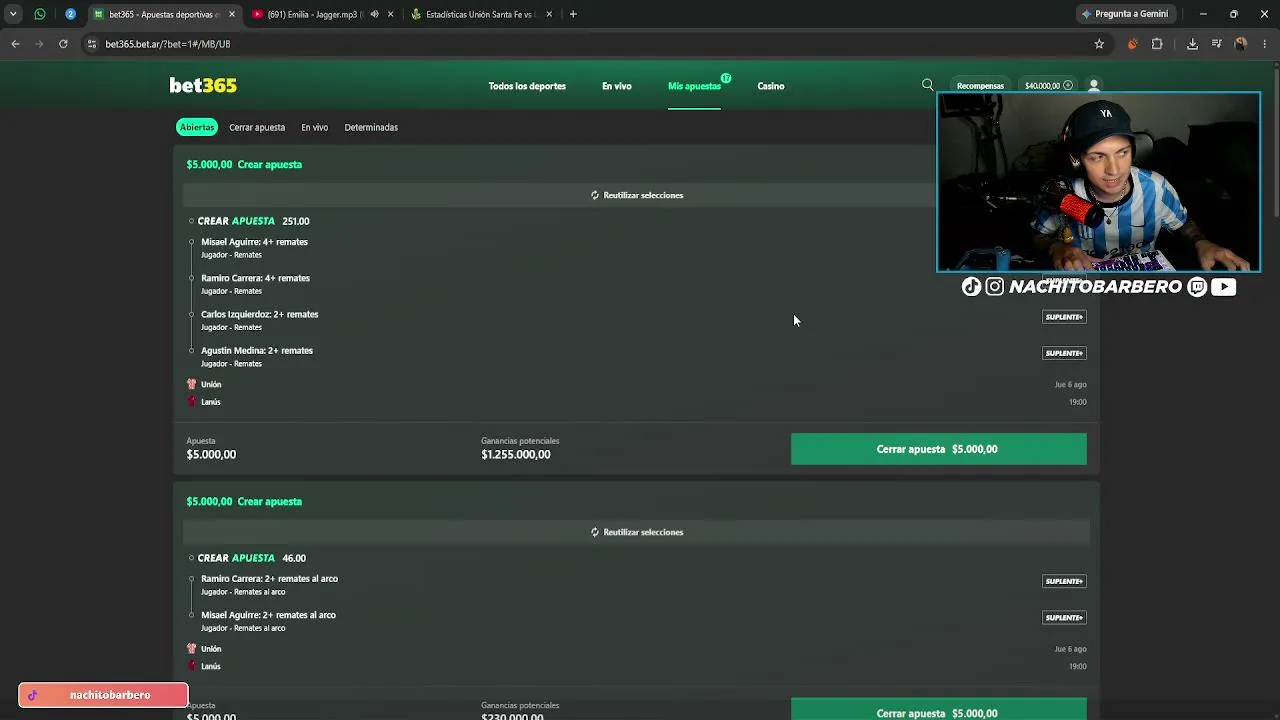Viewport: 1280px width, 720px height.
Task: Open Recompensas
Action: point(980,86)
